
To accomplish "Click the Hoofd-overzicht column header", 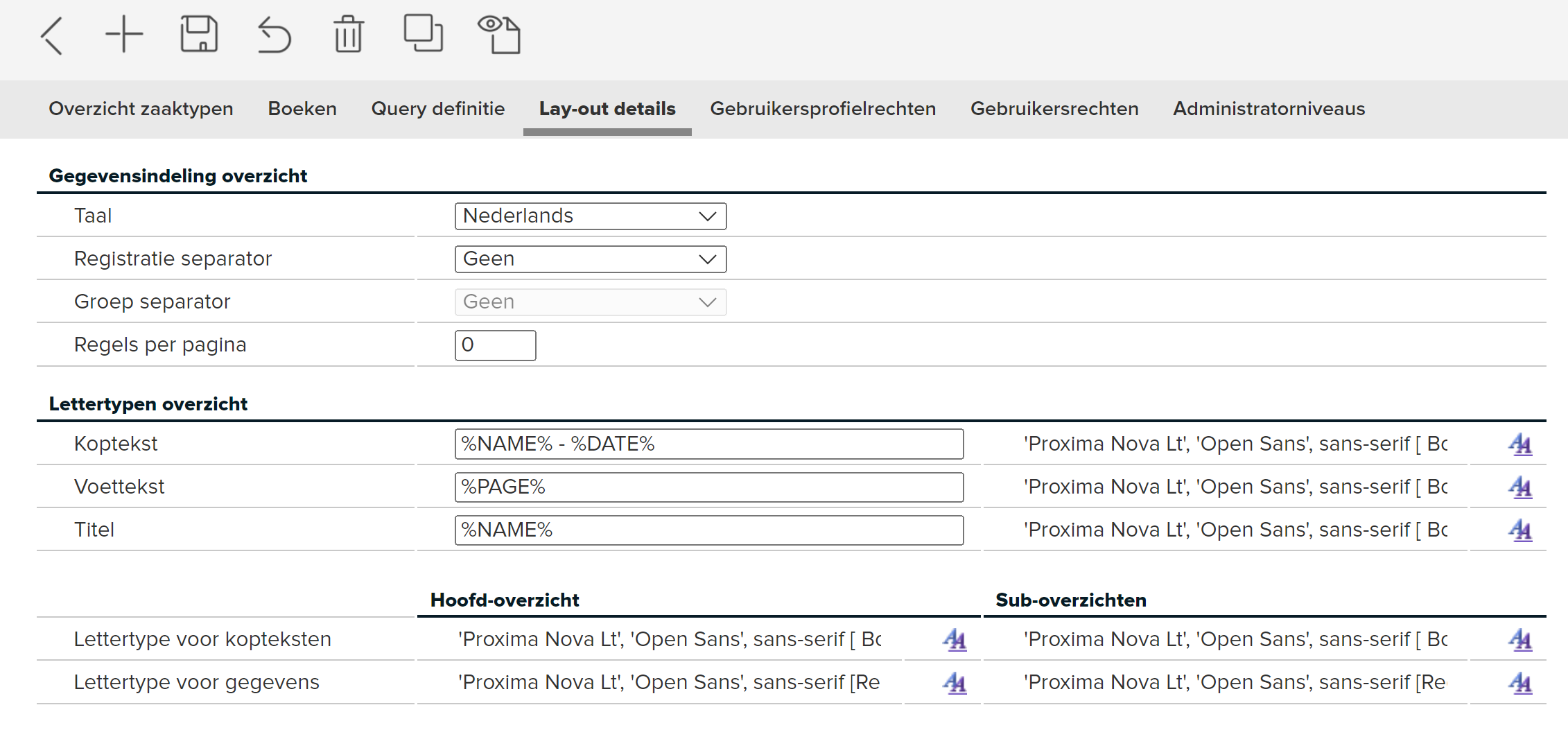I will pos(505,600).
